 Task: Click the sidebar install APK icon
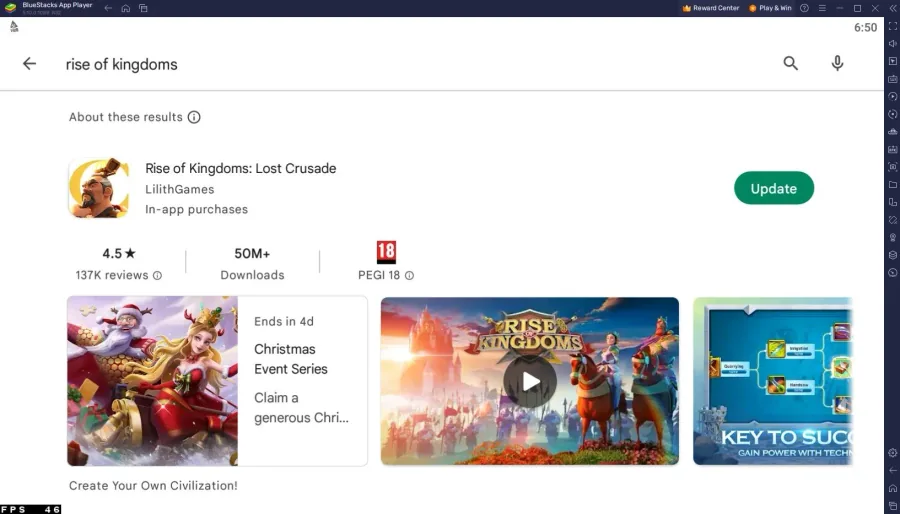tap(893, 149)
